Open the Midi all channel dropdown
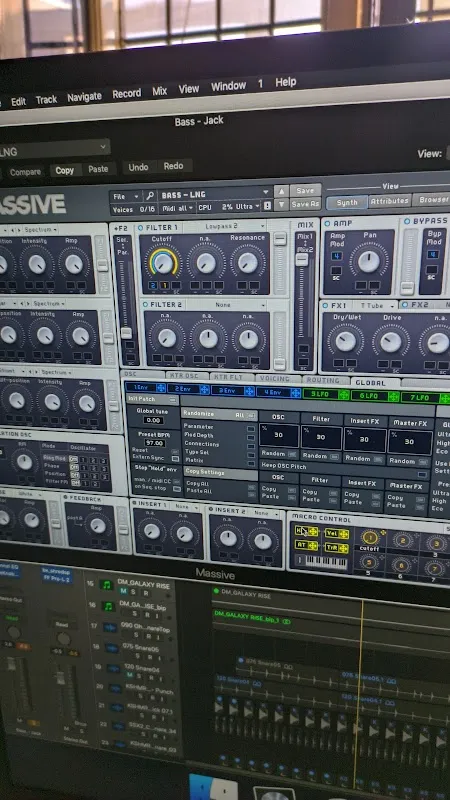450x800 pixels. pos(178,208)
